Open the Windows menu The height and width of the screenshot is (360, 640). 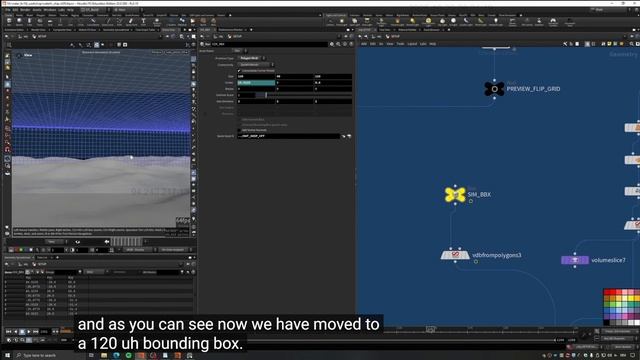click(49, 9)
